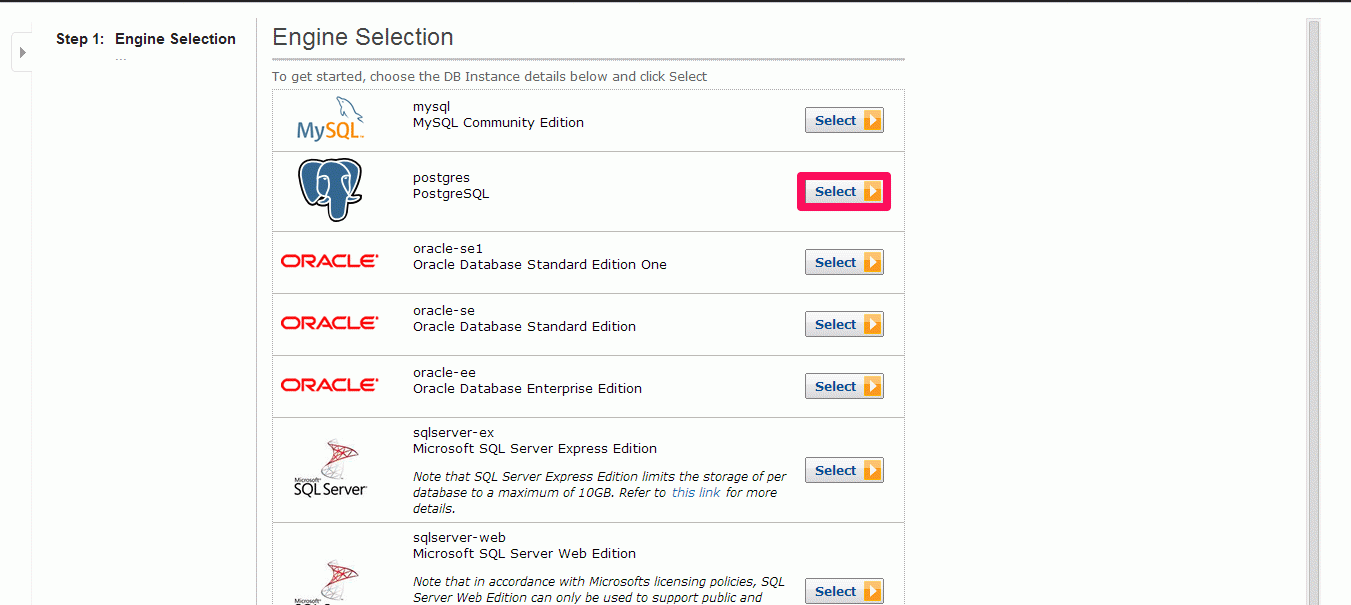Click the Oracle logo in the oracle-ee row

330,385
